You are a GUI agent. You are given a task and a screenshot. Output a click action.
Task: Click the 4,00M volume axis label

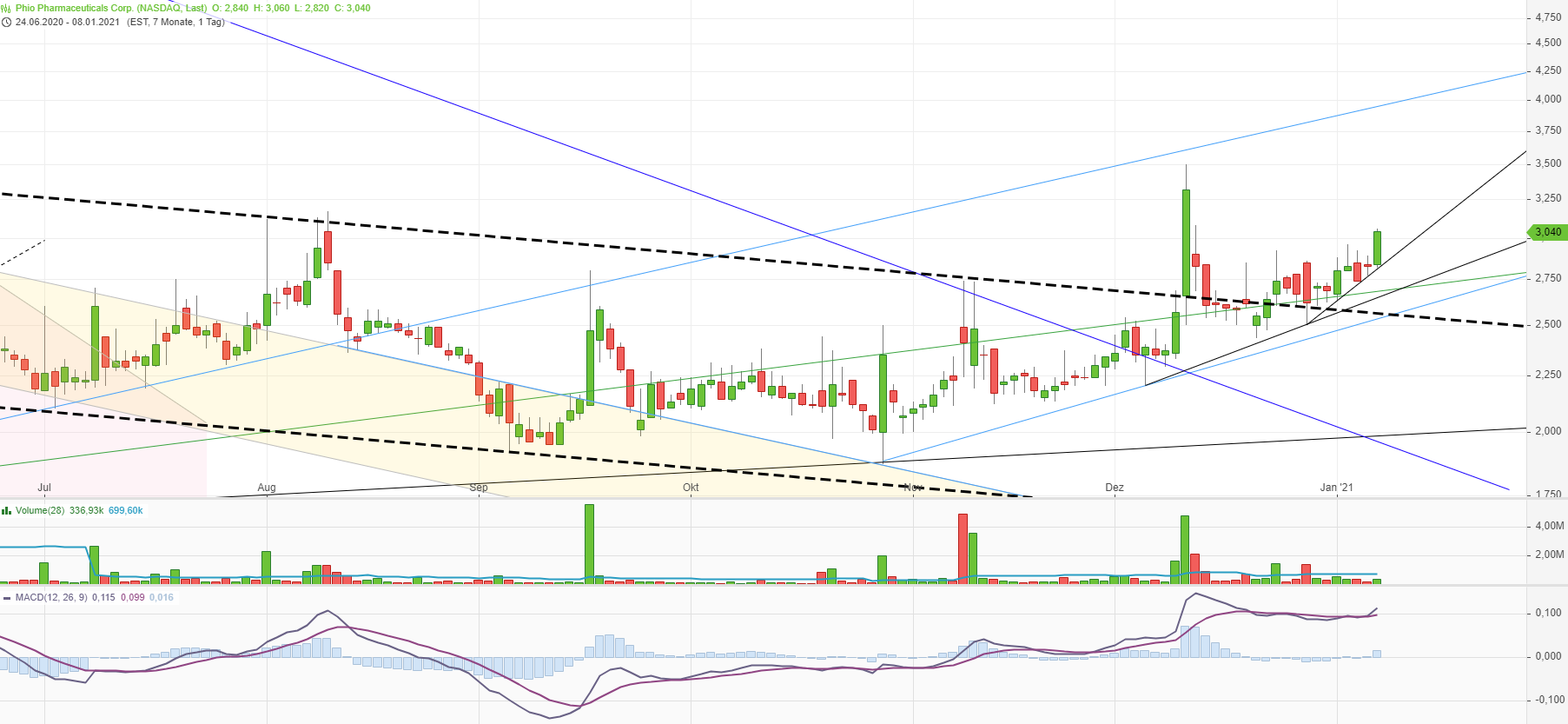1550,526
